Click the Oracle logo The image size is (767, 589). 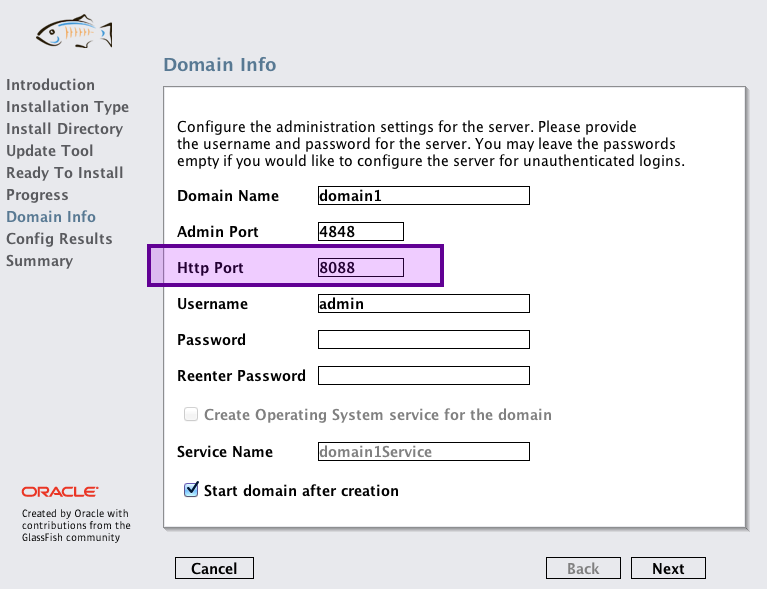click(x=60, y=492)
